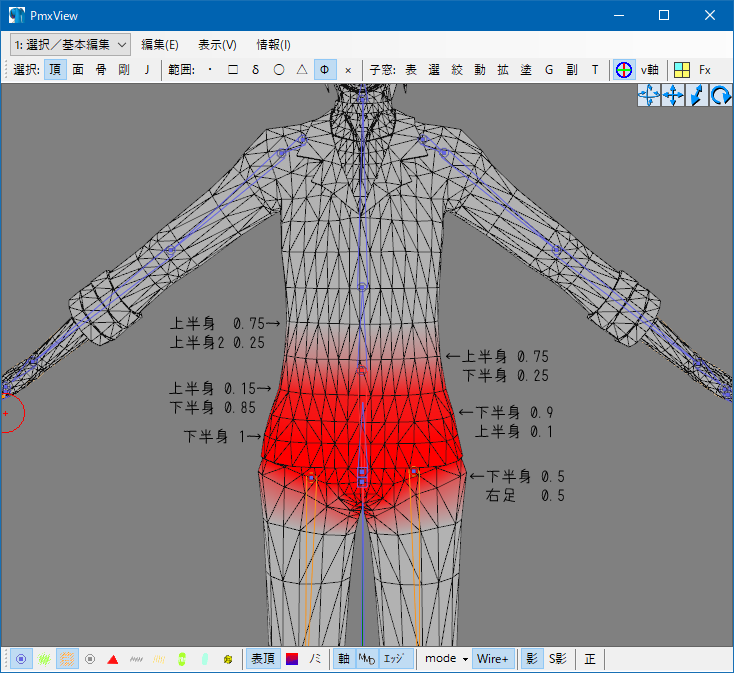Toggle the 表頂 vertex display button
The height and width of the screenshot is (673, 734).
263,659
